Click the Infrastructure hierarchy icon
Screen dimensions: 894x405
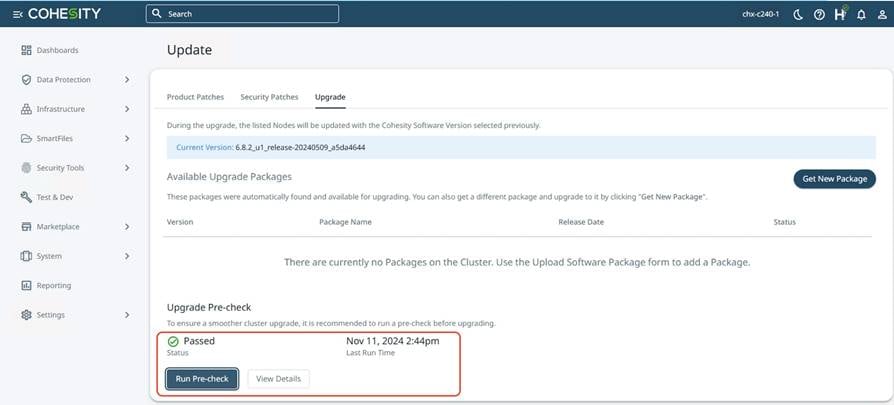[26, 109]
